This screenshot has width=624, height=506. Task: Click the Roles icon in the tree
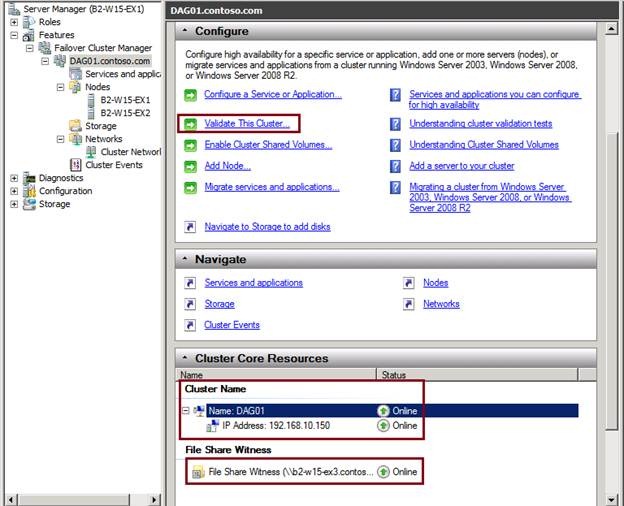[29, 22]
